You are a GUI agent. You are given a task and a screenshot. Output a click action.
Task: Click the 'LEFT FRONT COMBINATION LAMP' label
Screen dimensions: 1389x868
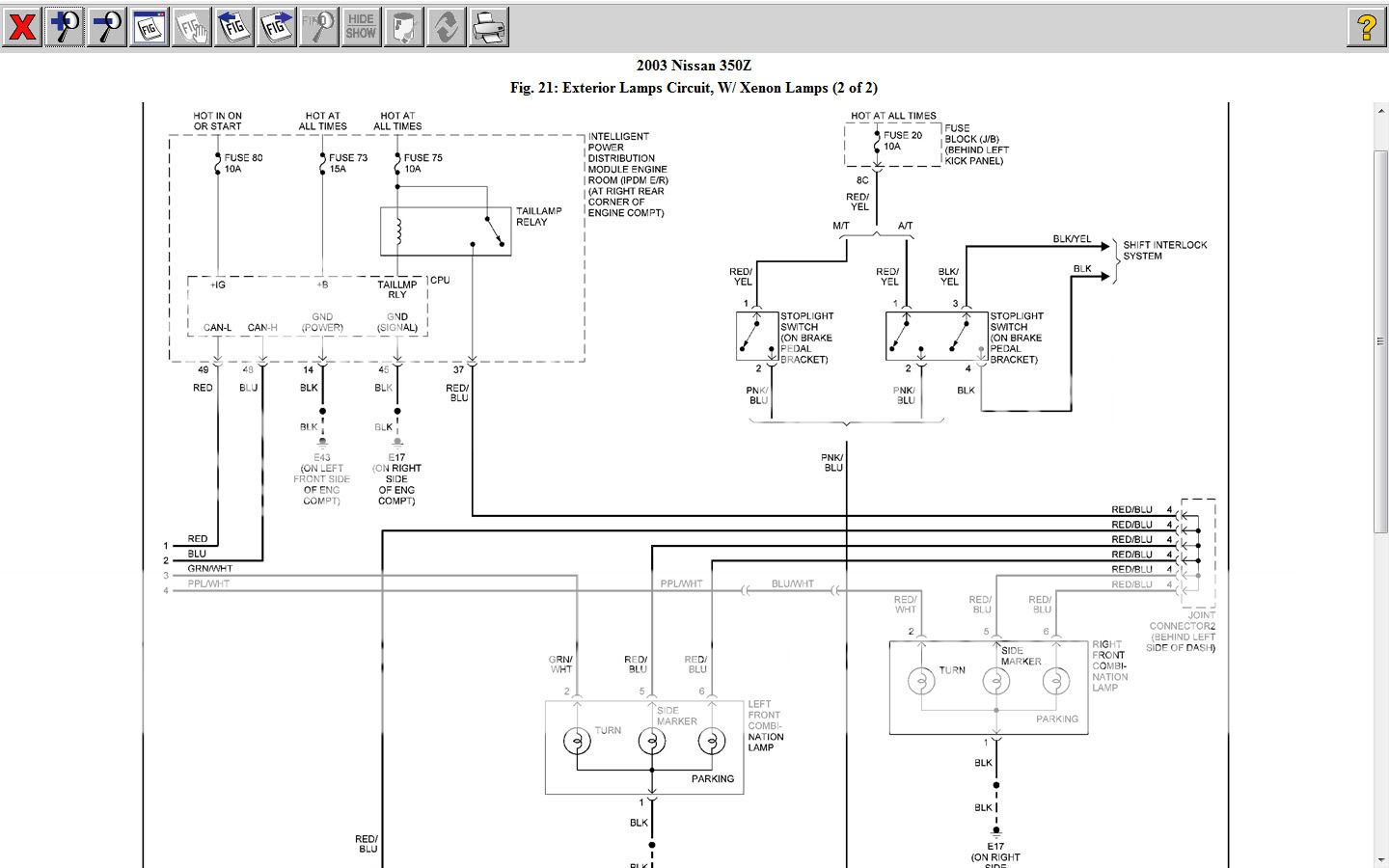[766, 726]
